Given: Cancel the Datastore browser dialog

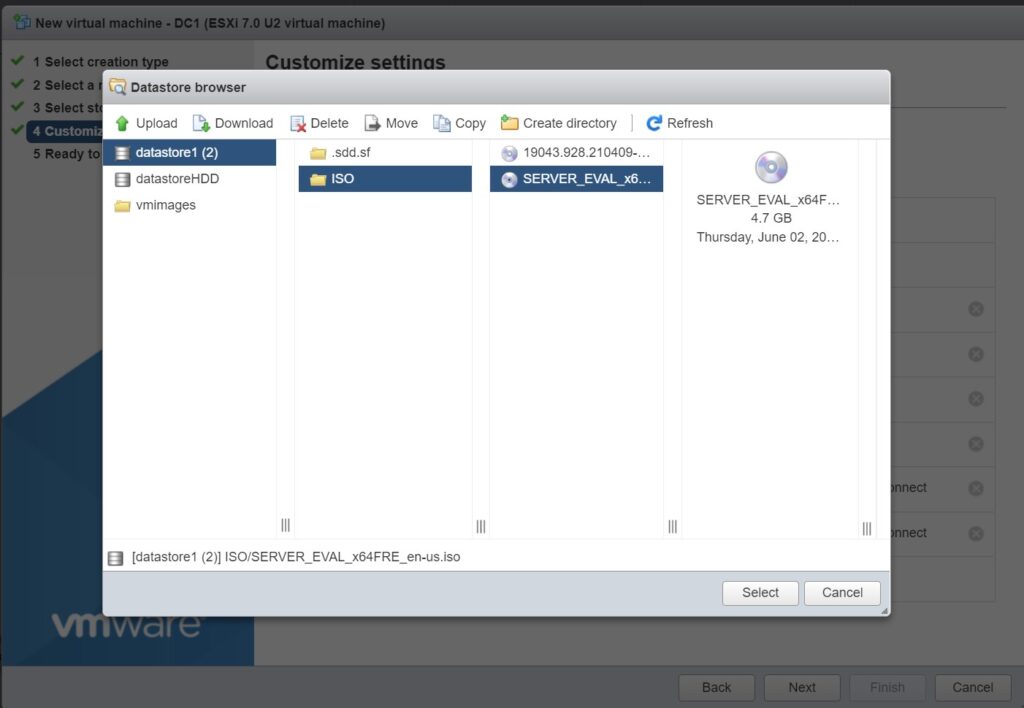Looking at the screenshot, I should click(842, 593).
